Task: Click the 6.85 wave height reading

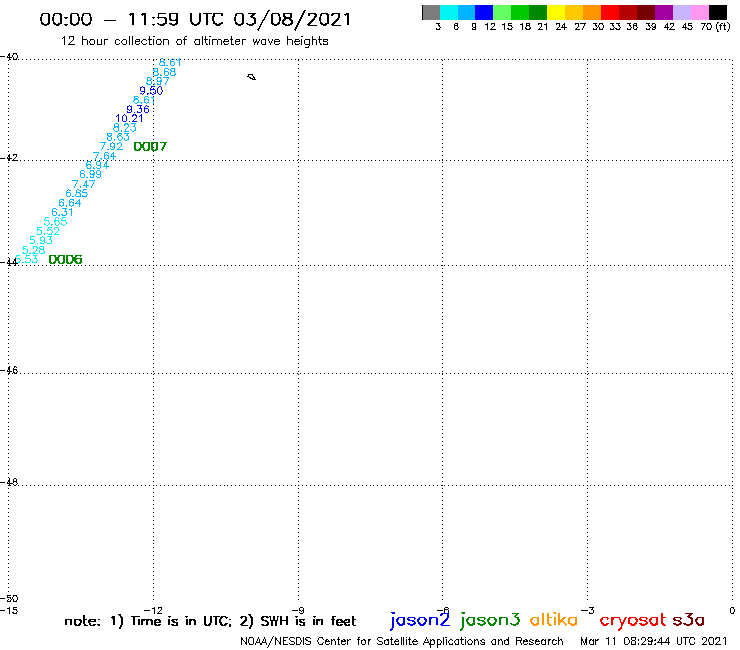Action: coord(76,194)
